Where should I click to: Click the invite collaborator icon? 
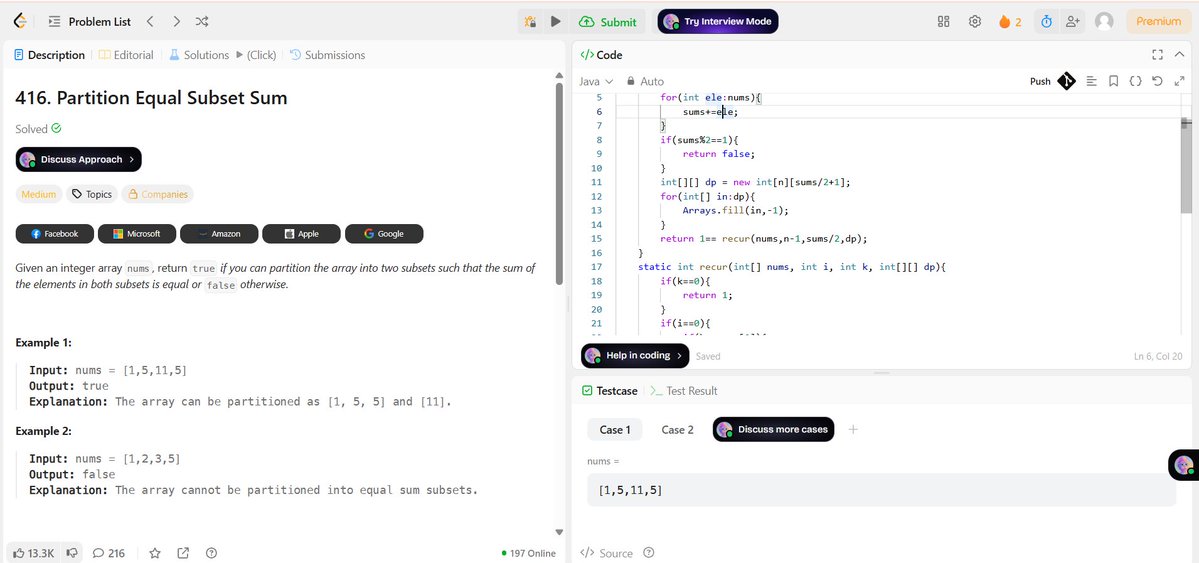(1073, 21)
